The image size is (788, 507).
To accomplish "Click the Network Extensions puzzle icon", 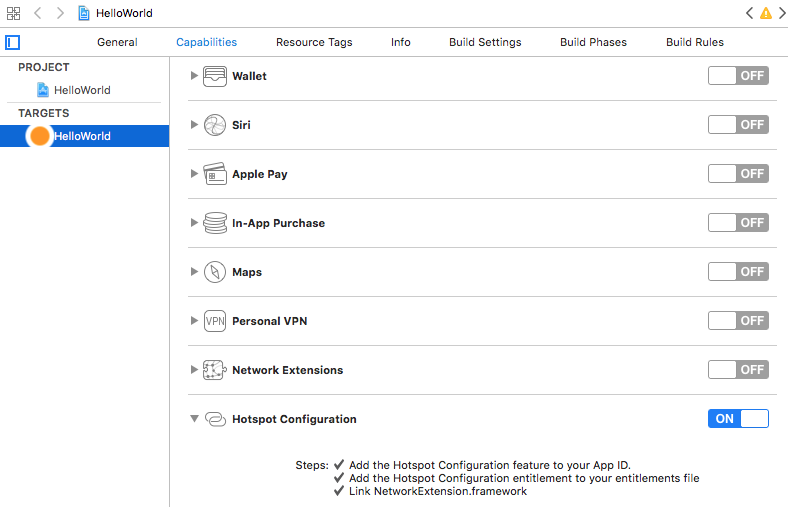I will pos(215,370).
